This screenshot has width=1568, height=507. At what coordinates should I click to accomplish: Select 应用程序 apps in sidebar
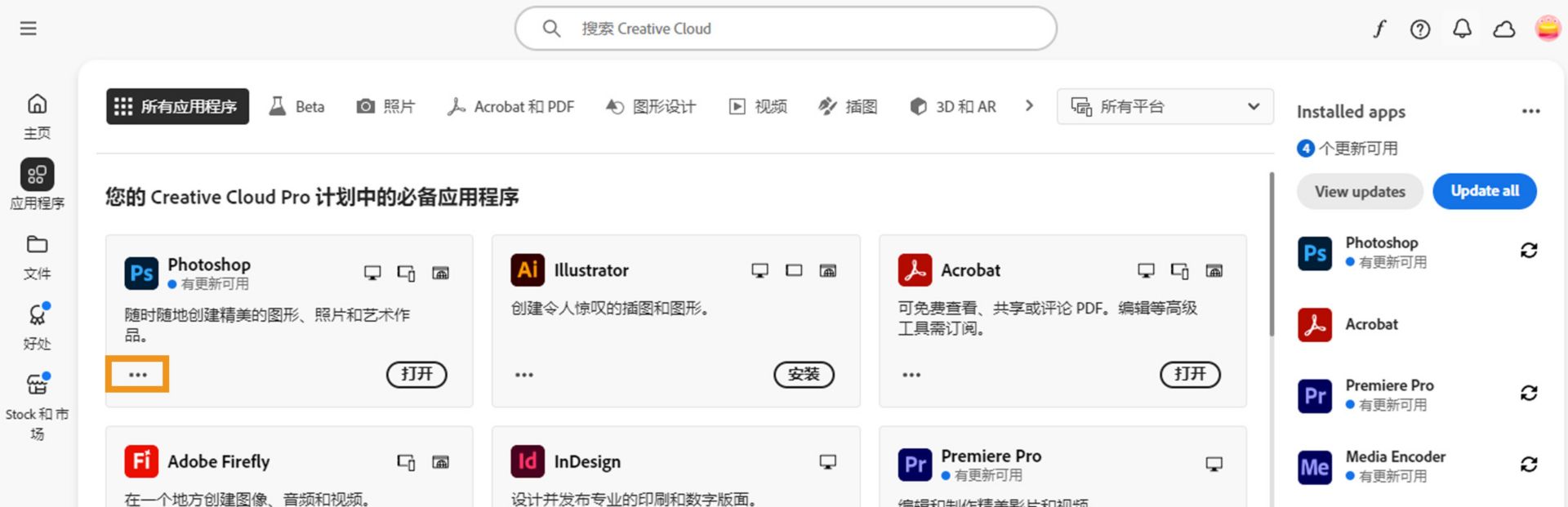(37, 185)
